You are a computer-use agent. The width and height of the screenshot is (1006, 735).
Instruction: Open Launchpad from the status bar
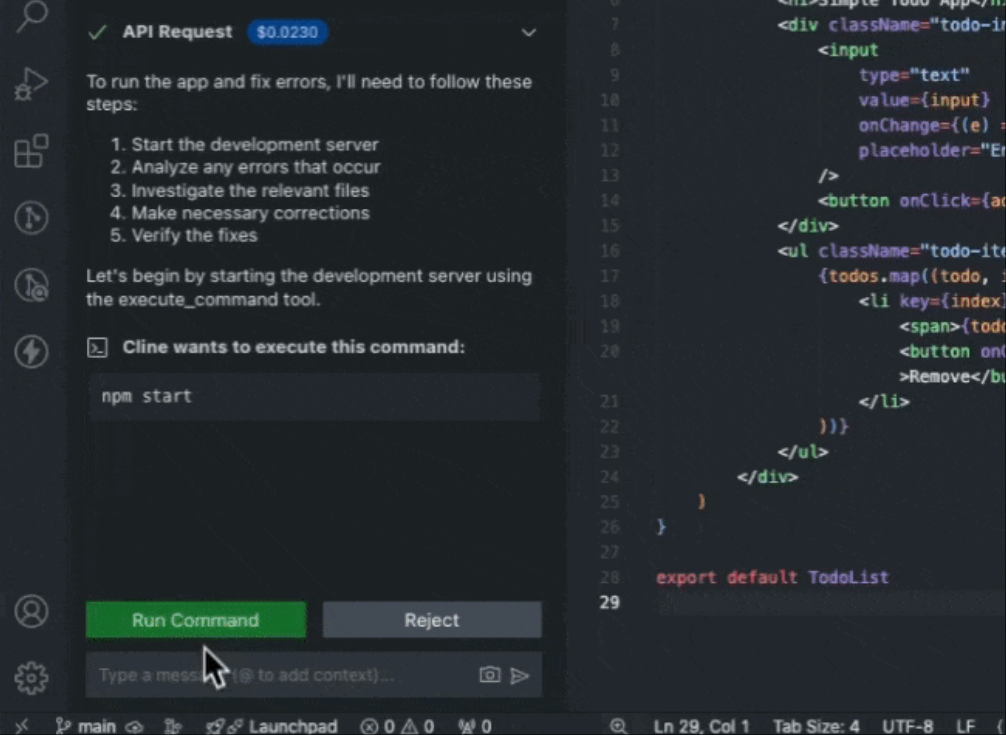pos(281,726)
